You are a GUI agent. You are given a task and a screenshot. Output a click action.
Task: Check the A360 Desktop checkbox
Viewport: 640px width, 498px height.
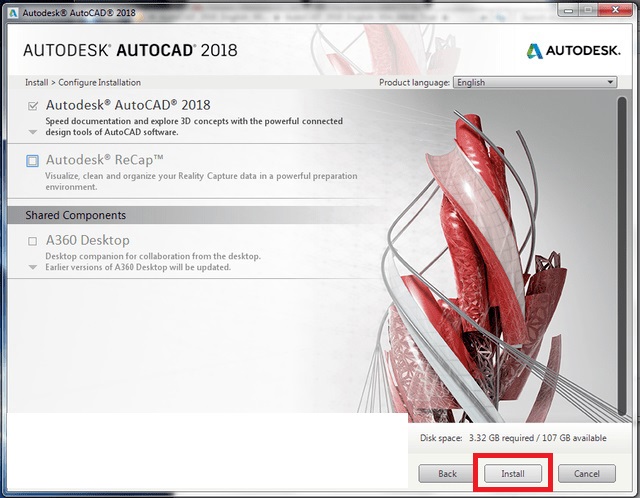(x=32, y=241)
